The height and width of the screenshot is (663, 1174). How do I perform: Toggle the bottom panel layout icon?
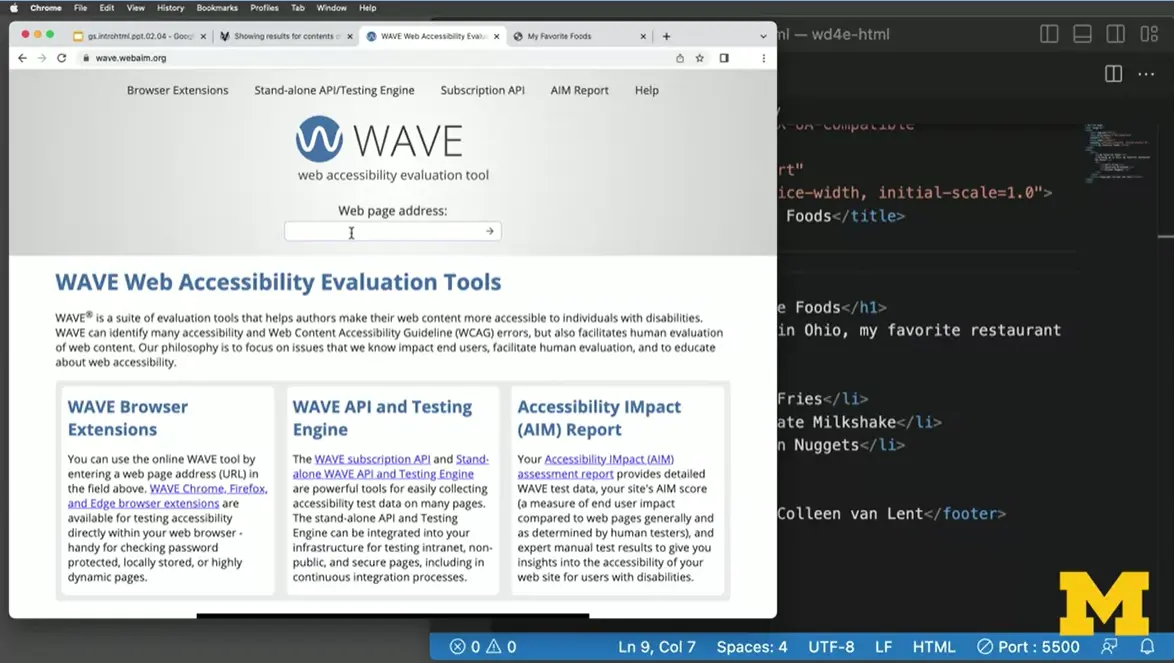(1082, 34)
